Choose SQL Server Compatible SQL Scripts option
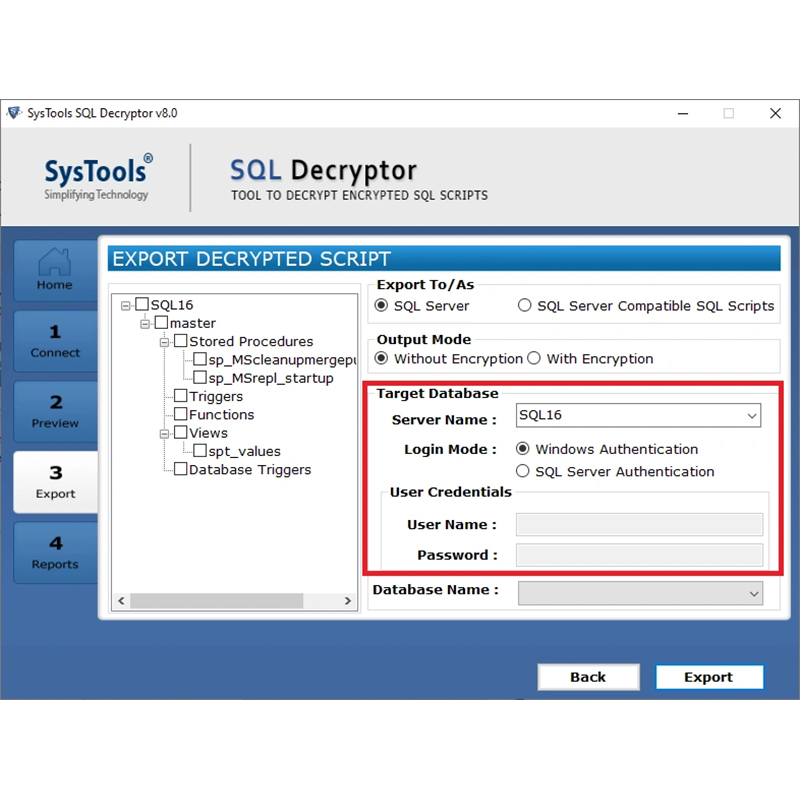The height and width of the screenshot is (800, 800). tap(524, 306)
